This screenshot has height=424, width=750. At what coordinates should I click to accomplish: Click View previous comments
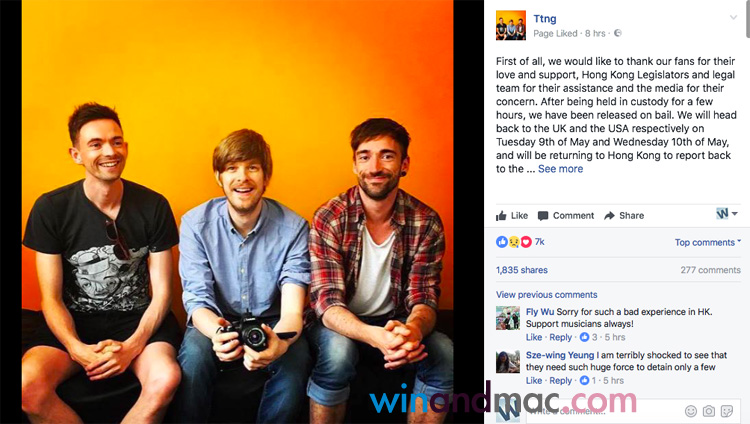546,294
